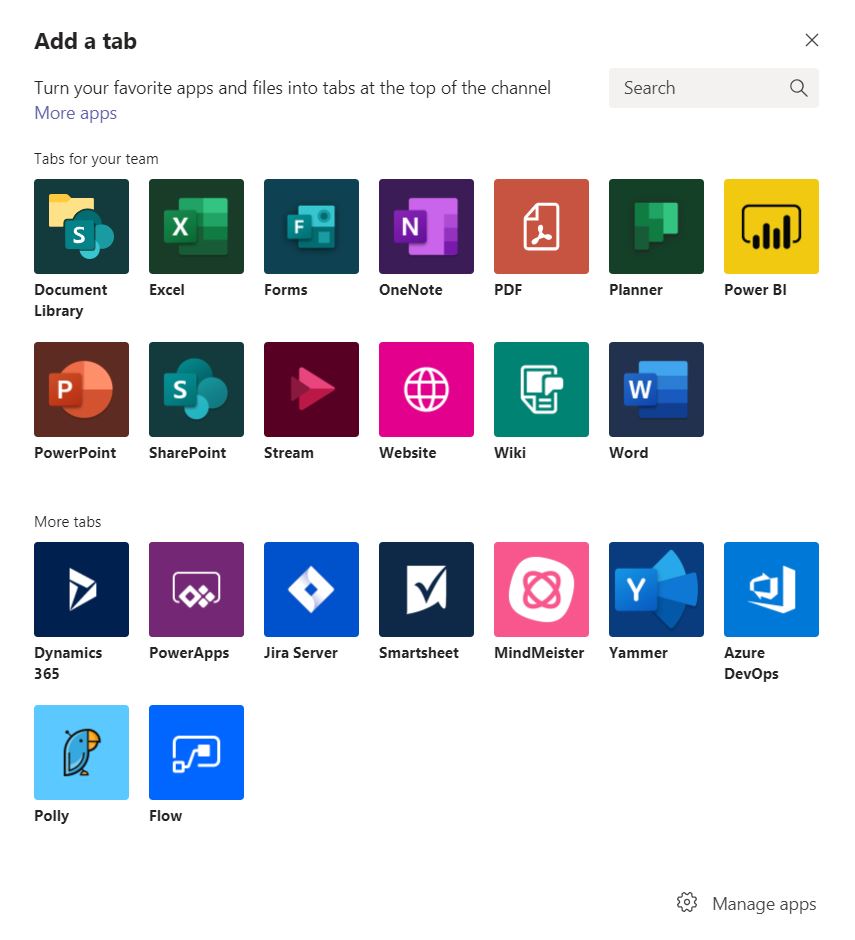Pick the Power BI icon
The image size is (855, 940).
771,227
